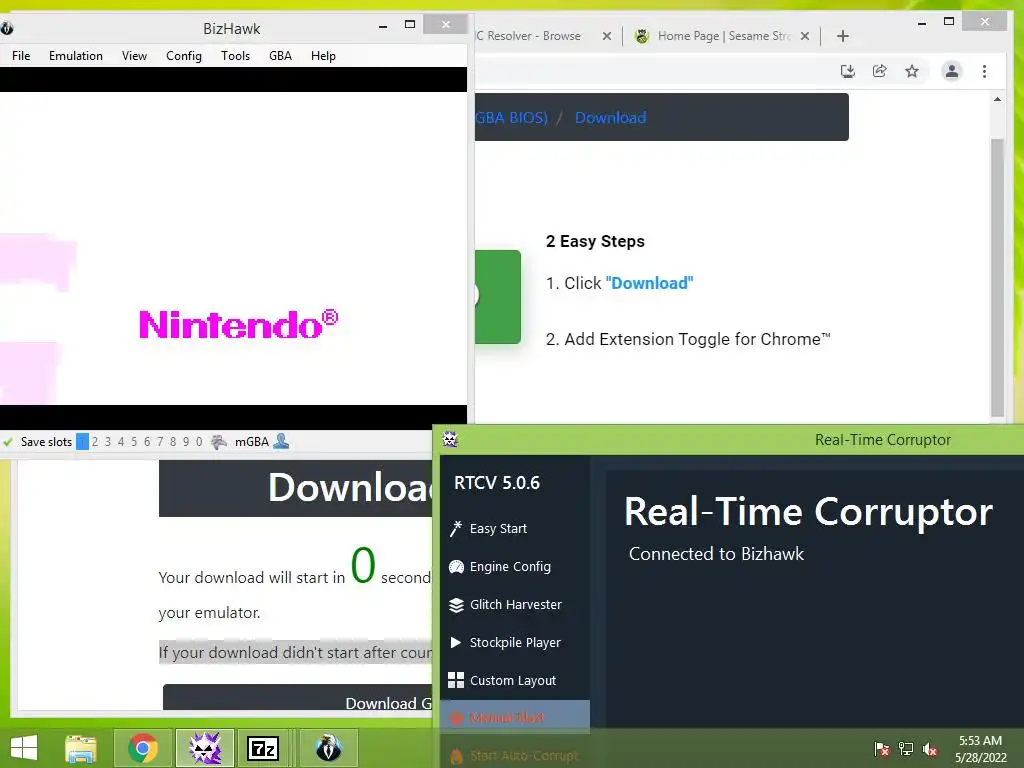Click the Download breadcrumb link
The width and height of the screenshot is (1024, 768).
(x=611, y=118)
